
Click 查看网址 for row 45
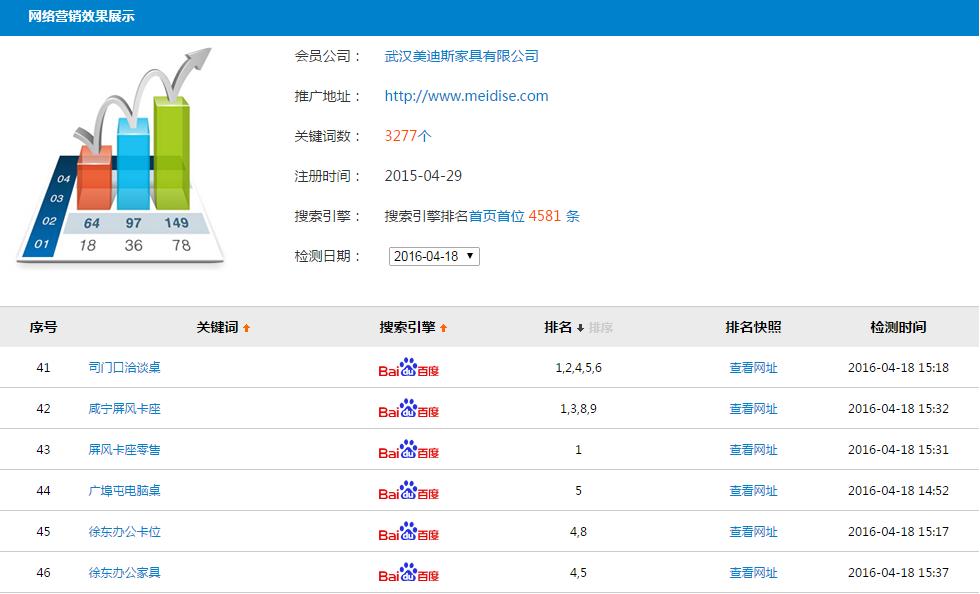coord(753,532)
